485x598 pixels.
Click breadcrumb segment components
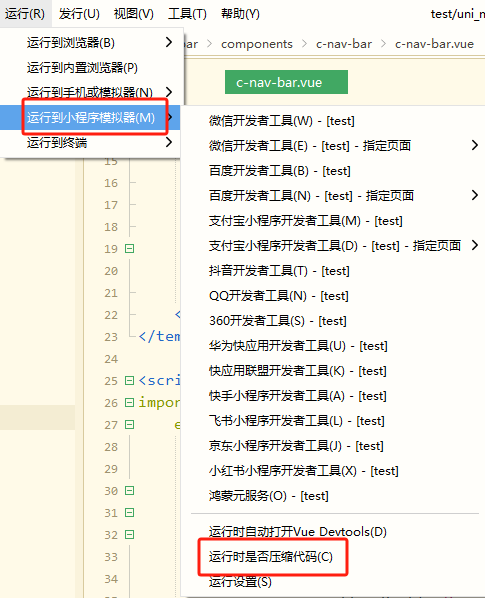(x=257, y=44)
